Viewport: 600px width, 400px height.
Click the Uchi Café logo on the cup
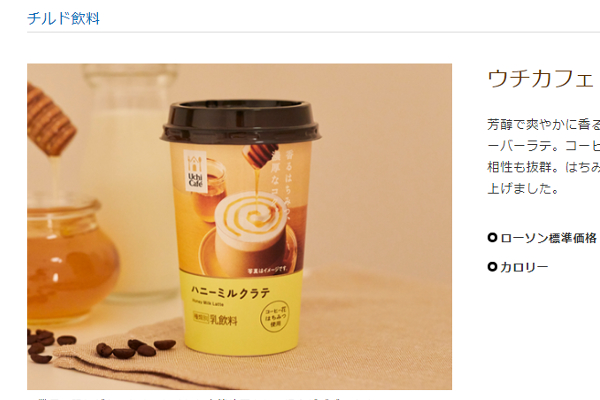(196, 171)
